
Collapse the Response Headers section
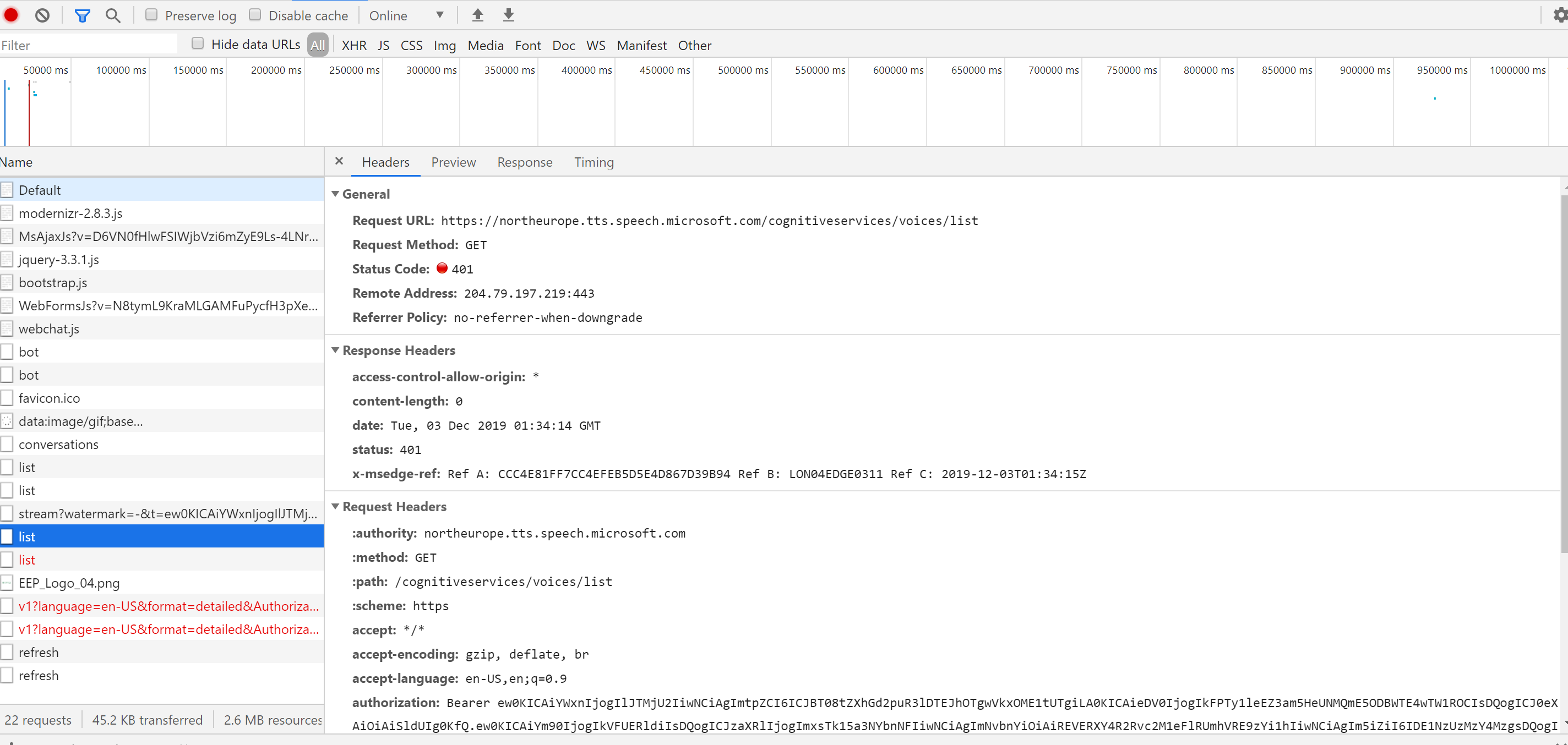[335, 350]
